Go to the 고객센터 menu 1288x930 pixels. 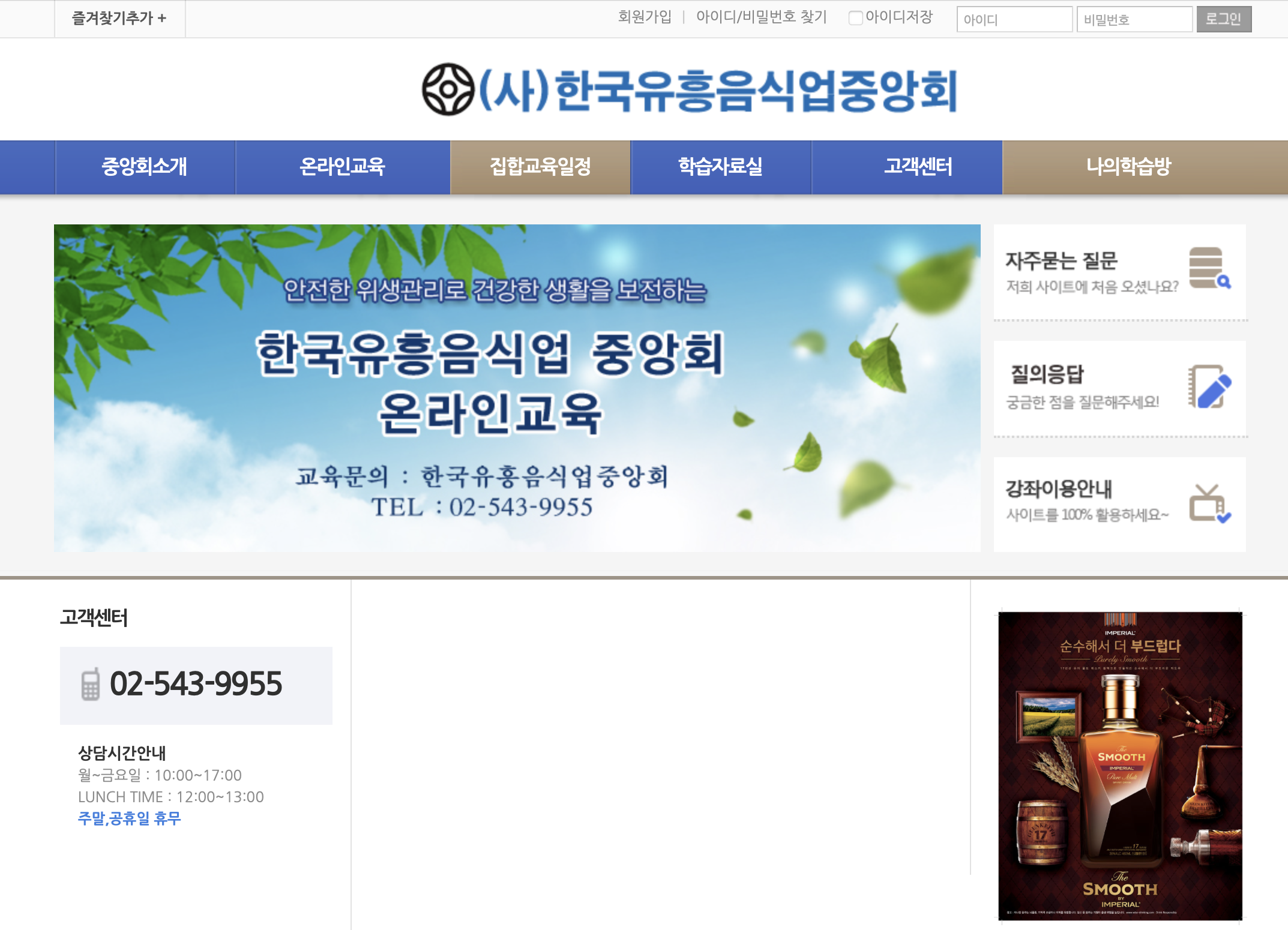click(x=918, y=167)
